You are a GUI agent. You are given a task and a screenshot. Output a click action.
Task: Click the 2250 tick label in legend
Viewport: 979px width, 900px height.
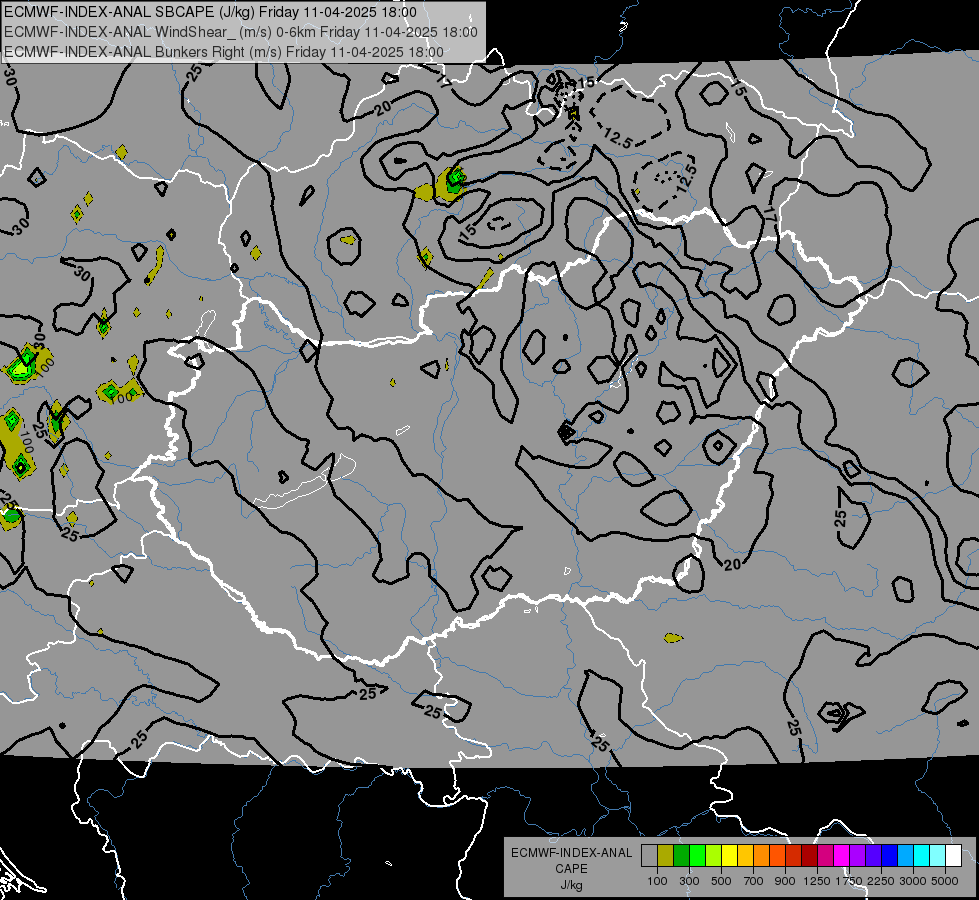pos(881,881)
